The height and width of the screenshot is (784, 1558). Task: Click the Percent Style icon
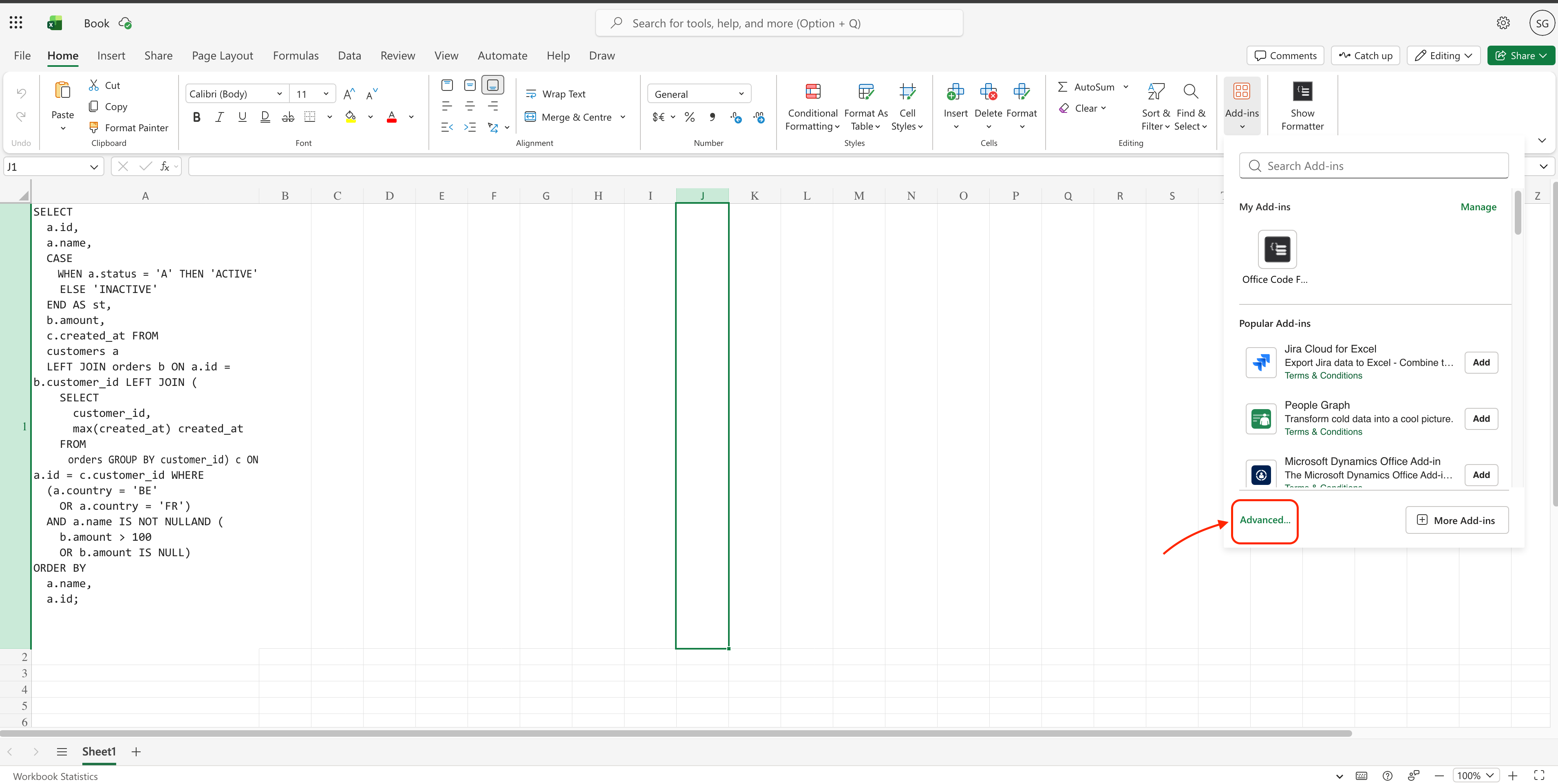tap(689, 117)
